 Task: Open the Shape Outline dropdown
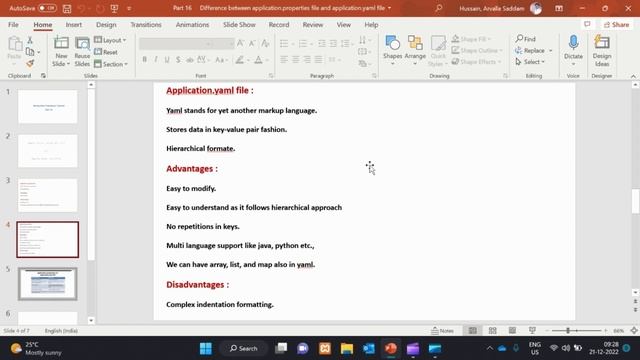[x=477, y=51]
